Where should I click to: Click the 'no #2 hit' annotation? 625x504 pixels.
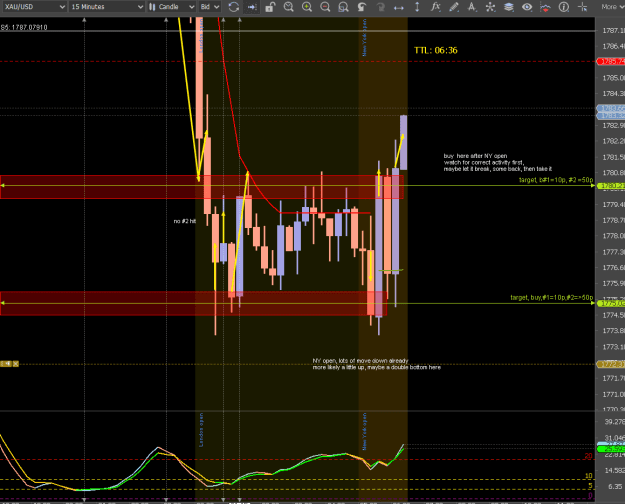(x=185, y=221)
